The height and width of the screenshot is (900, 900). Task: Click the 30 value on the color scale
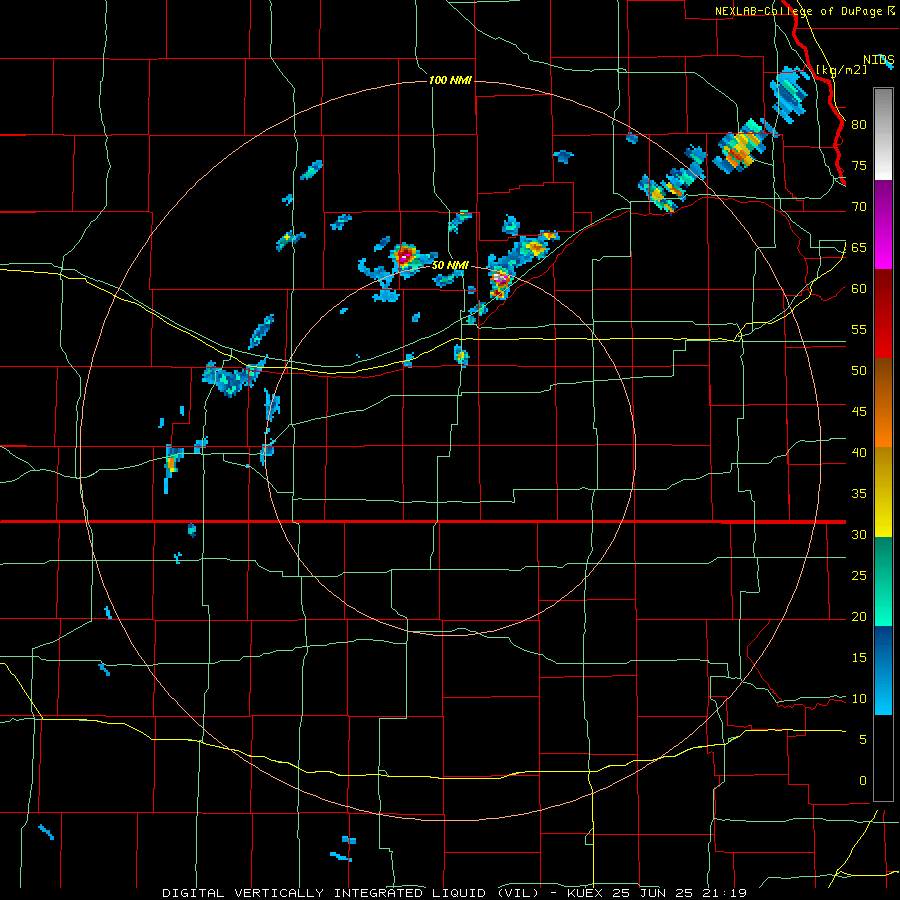tap(859, 534)
